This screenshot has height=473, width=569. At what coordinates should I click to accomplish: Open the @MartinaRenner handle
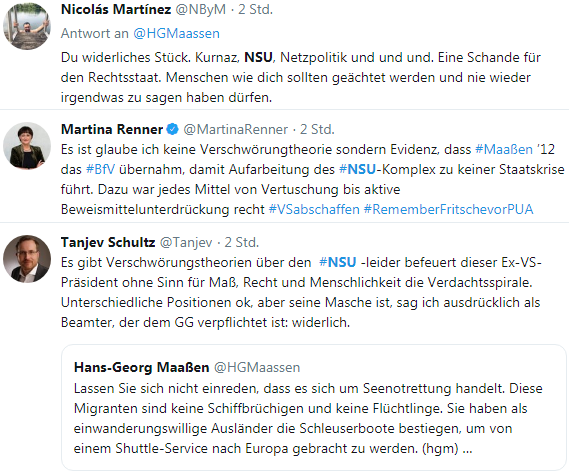pos(236,129)
